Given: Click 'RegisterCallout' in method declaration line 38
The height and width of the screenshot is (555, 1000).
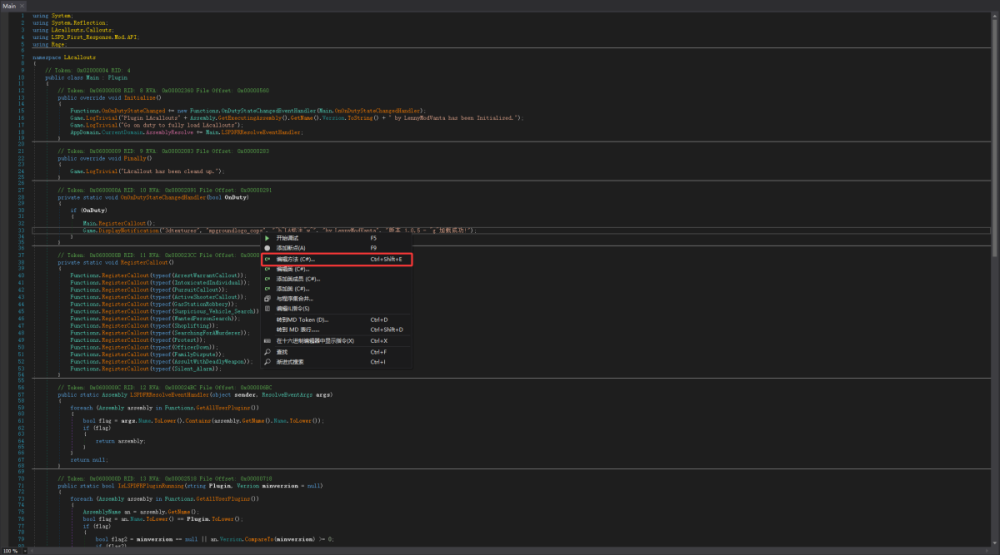Looking at the screenshot, I should click(x=145, y=263).
